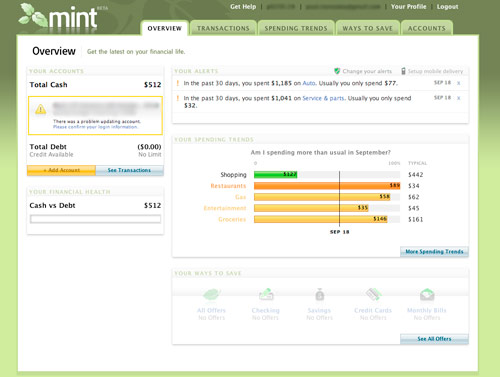Open the Checking offers icon

click(266, 294)
